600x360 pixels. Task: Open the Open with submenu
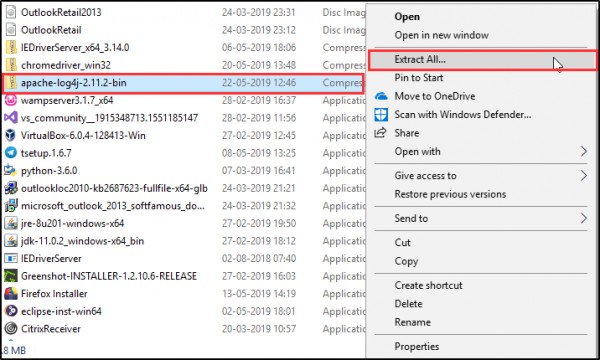tap(417, 151)
